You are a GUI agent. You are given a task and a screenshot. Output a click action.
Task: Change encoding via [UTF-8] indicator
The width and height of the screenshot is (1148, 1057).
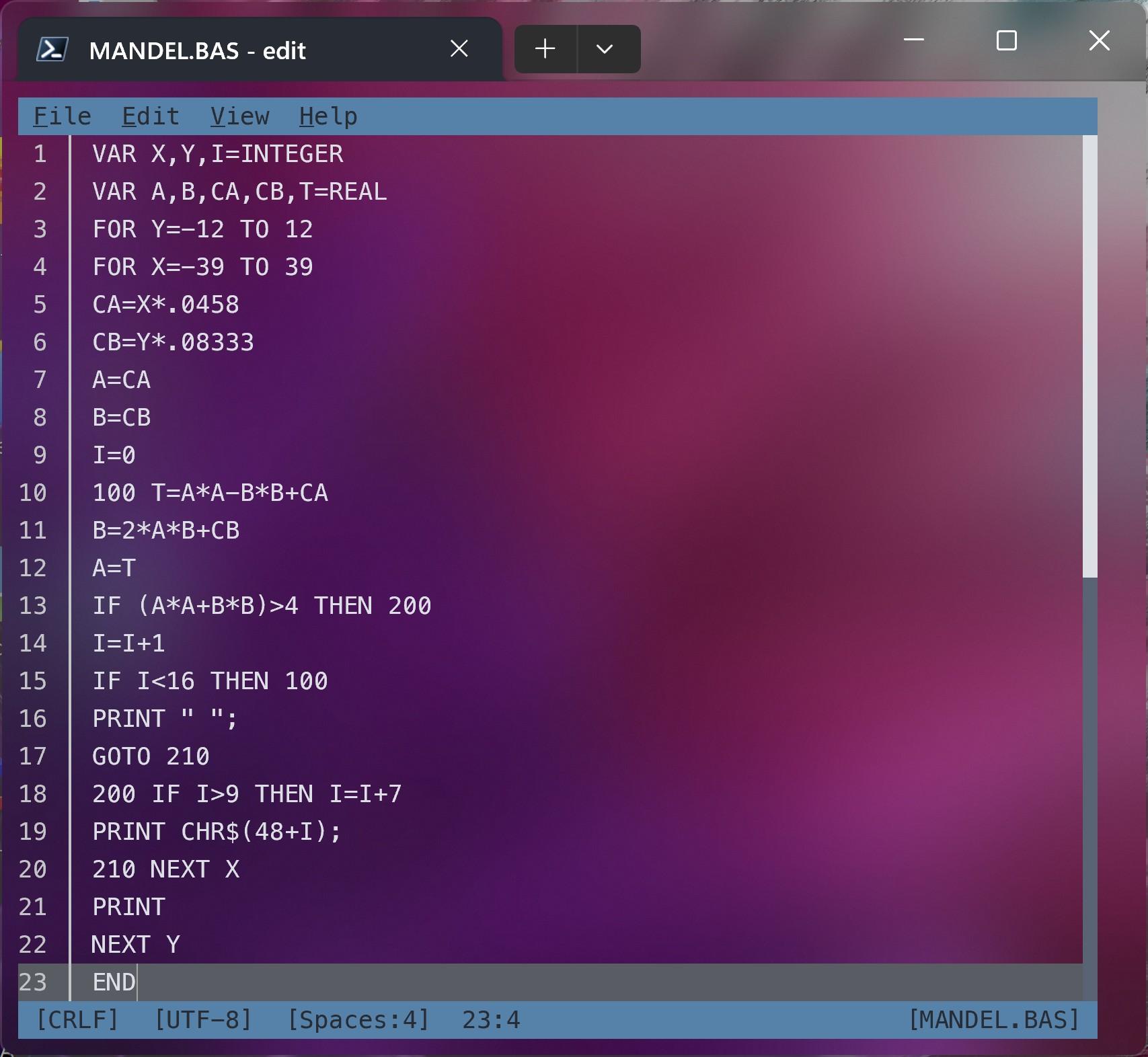click(202, 1019)
